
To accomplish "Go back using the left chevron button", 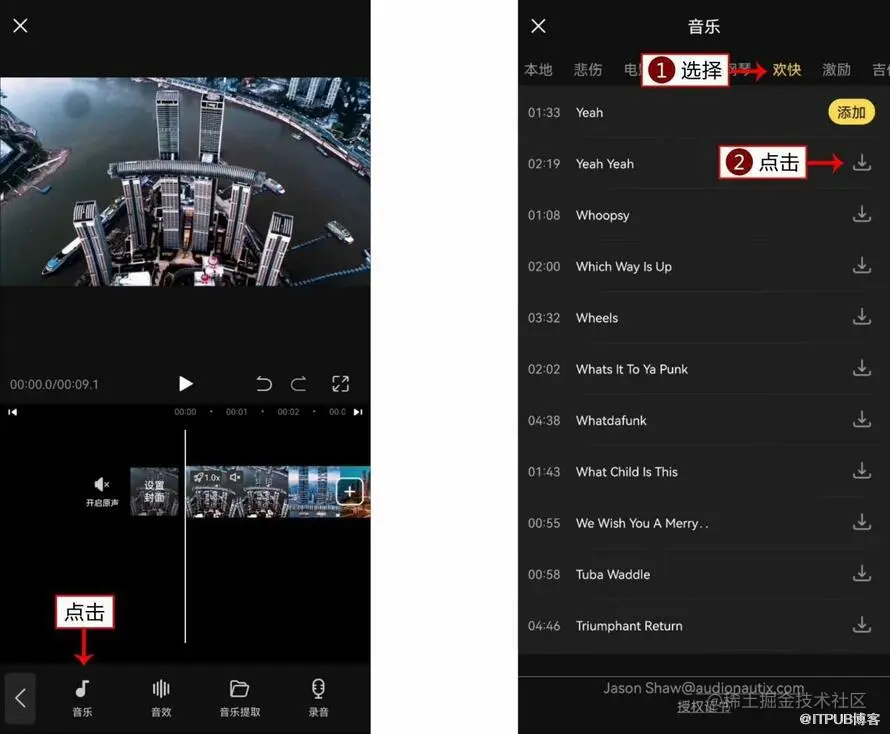I will pos(20,698).
